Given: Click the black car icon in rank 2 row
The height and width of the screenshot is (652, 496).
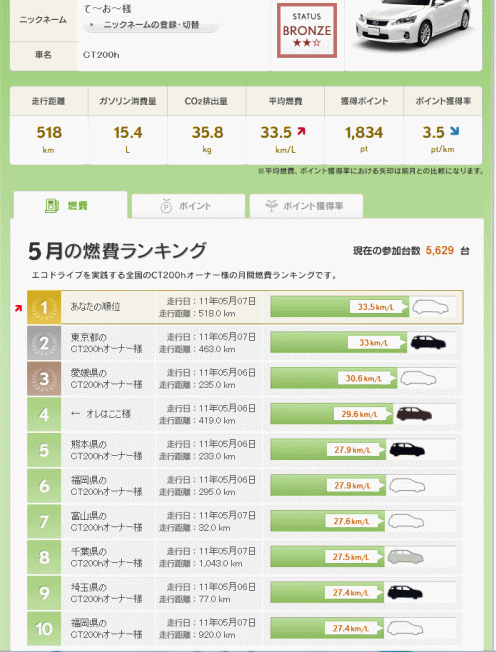Looking at the screenshot, I should tap(428, 343).
